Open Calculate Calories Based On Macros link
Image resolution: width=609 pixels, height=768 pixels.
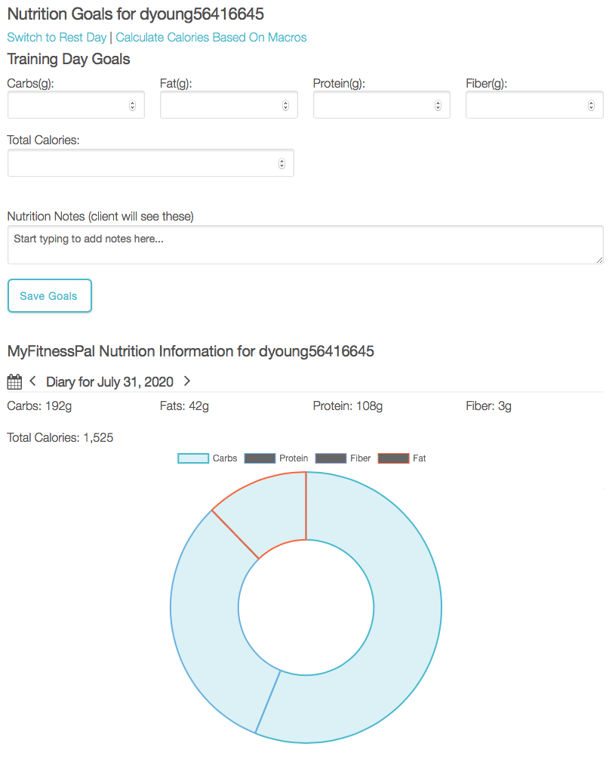tap(211, 38)
